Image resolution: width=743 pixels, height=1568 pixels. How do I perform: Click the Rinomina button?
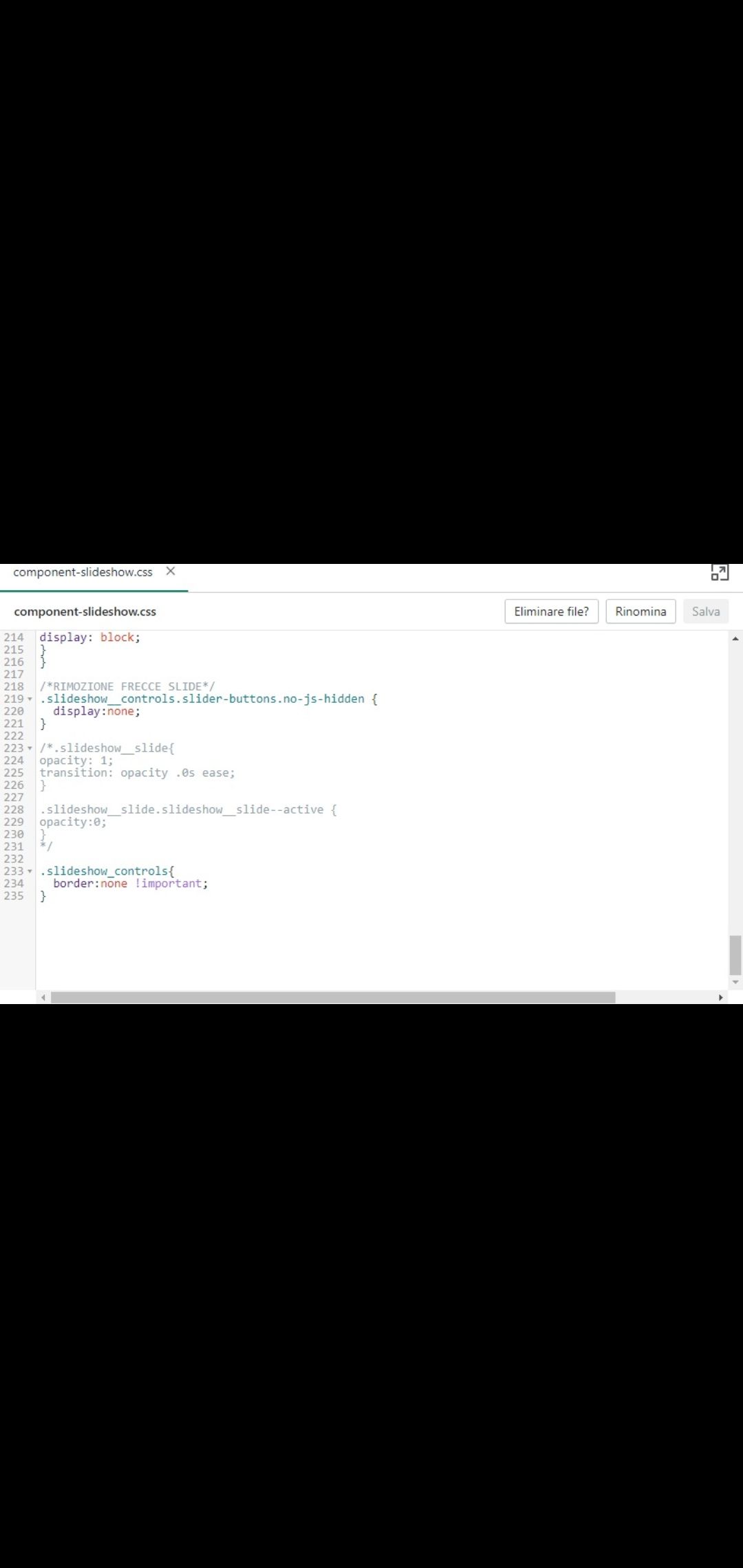640,611
